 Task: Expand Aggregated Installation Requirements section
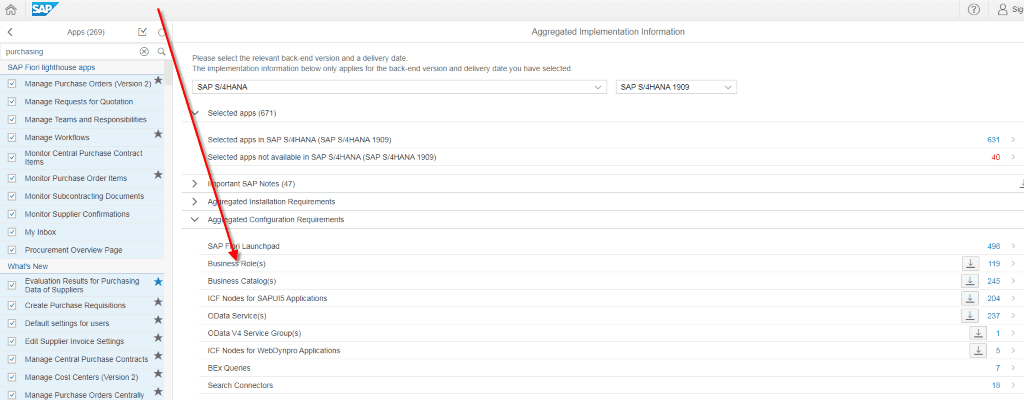[x=194, y=202]
